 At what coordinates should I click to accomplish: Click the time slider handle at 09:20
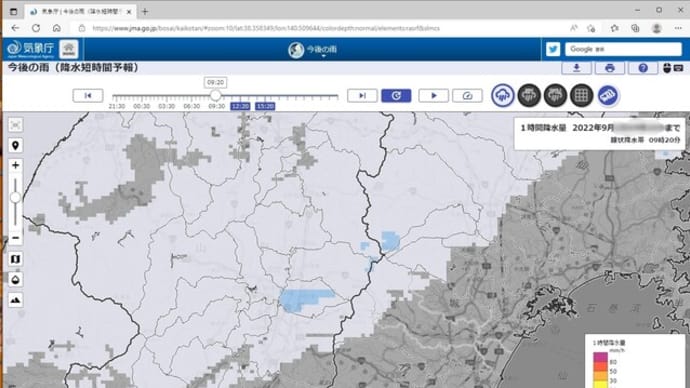(x=215, y=95)
